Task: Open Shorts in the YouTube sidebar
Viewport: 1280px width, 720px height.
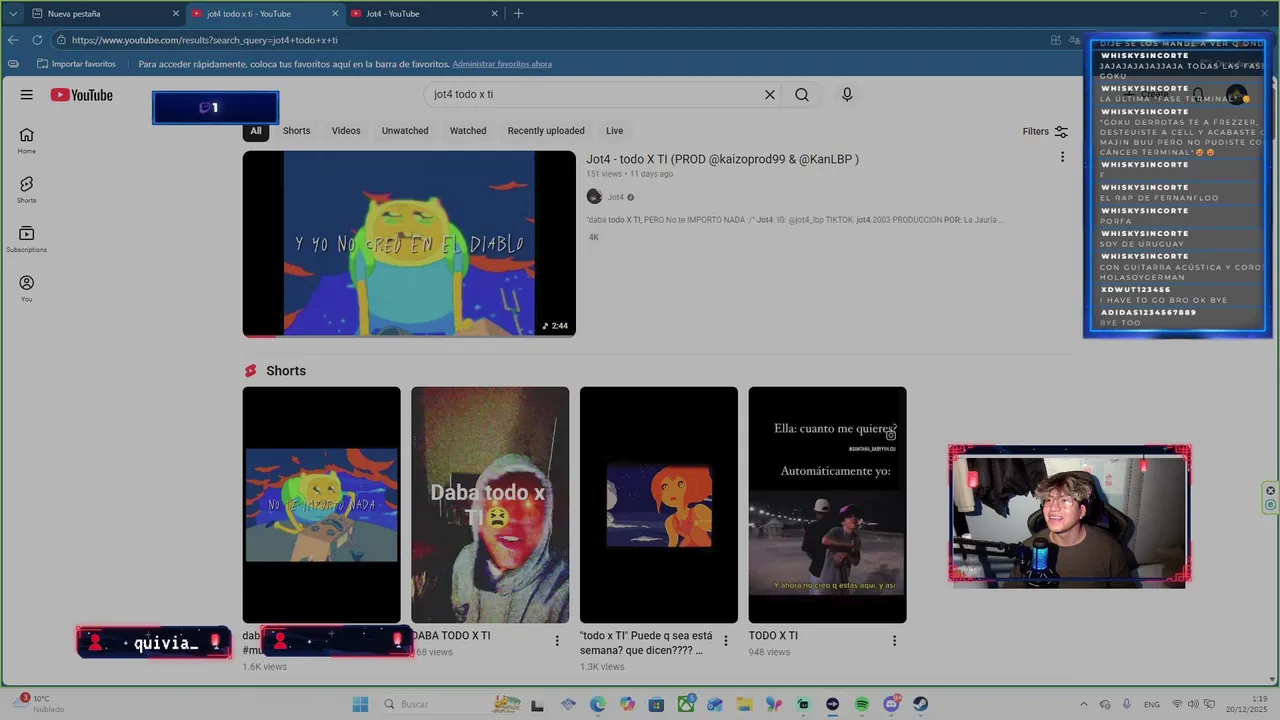Action: 27,190
